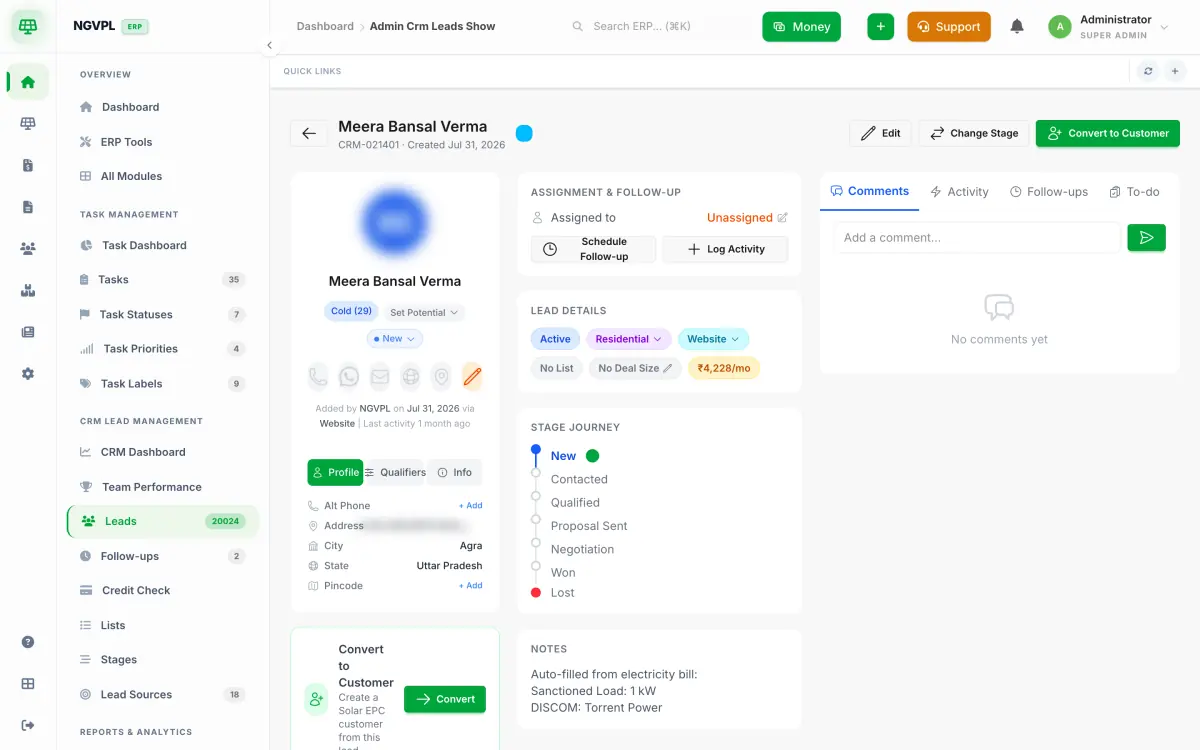This screenshot has width=1200, height=750.
Task: Click the Convert to Customer button
Action: [1108, 133]
